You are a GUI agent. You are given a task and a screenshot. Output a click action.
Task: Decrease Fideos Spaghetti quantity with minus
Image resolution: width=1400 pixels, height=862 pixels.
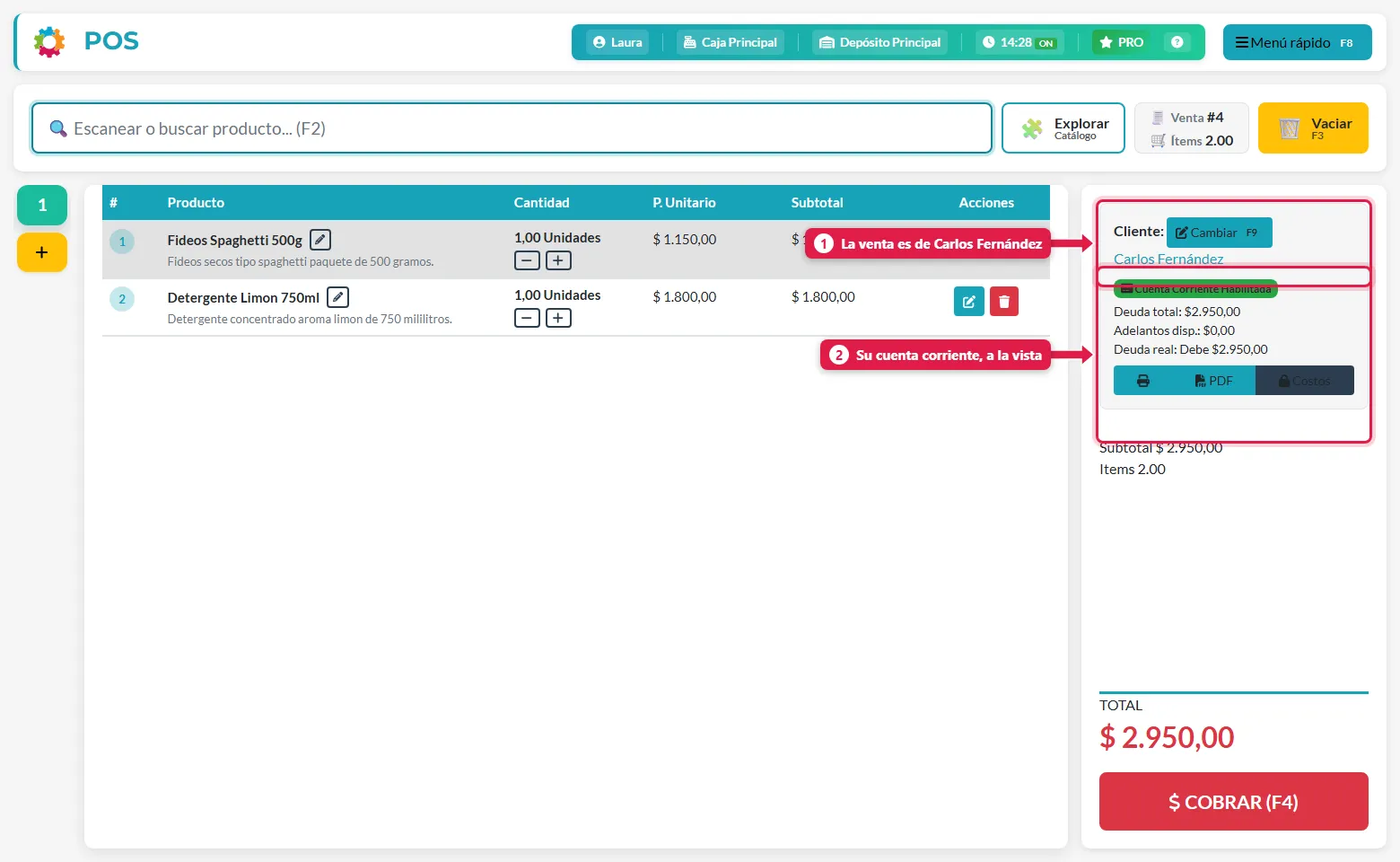[528, 260]
